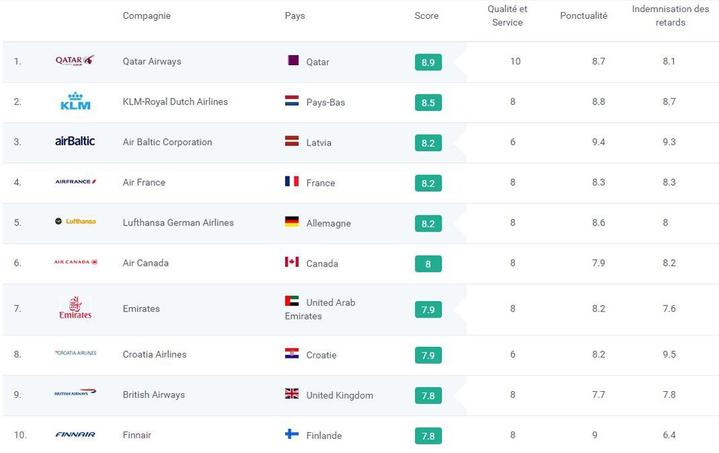This screenshot has height=453, width=719.
Task: Click the United Kingdom flag
Action: 292,393
